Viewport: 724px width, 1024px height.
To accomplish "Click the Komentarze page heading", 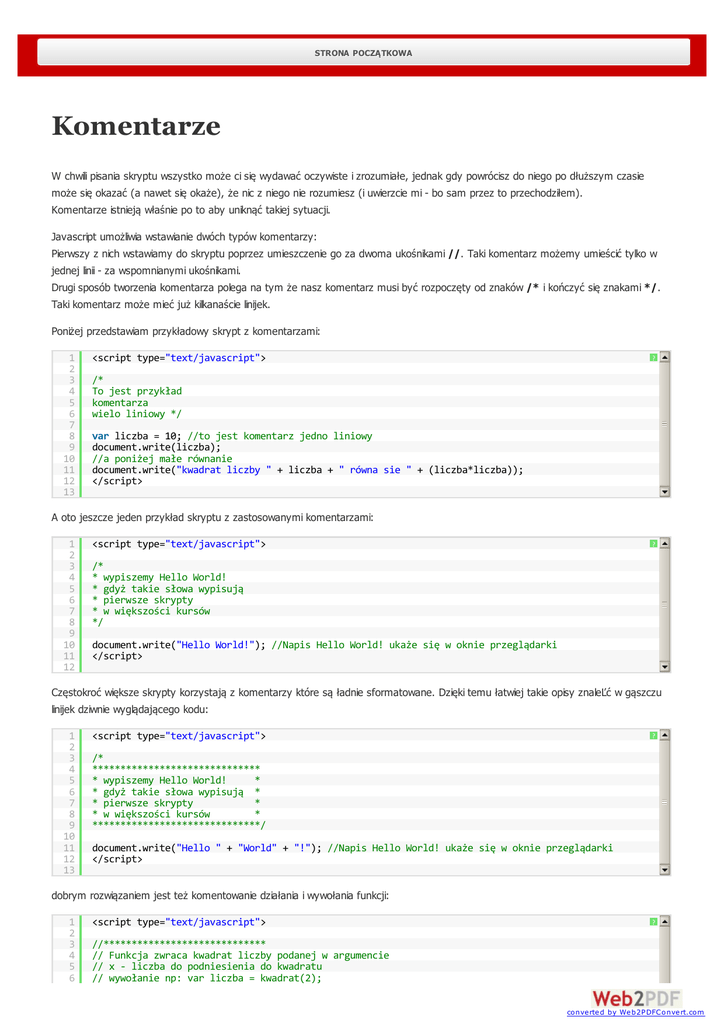I will (x=136, y=127).
